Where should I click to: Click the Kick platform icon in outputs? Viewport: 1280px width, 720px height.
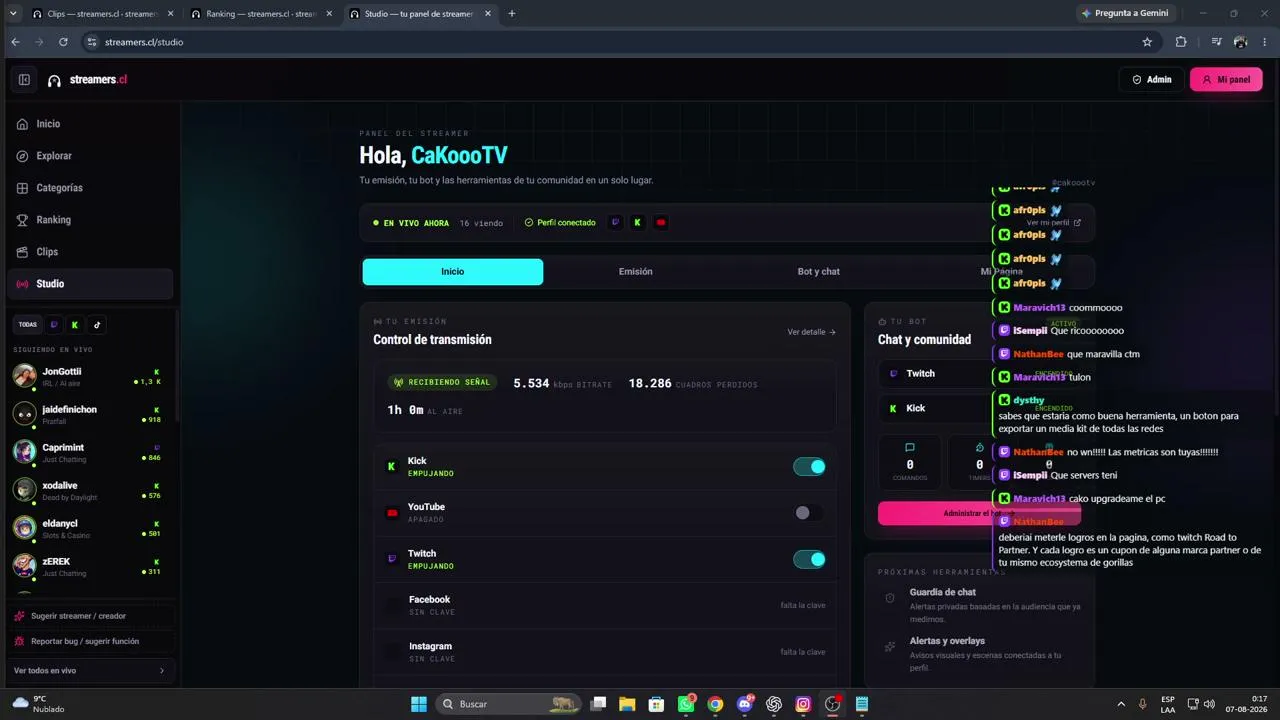(x=392, y=467)
